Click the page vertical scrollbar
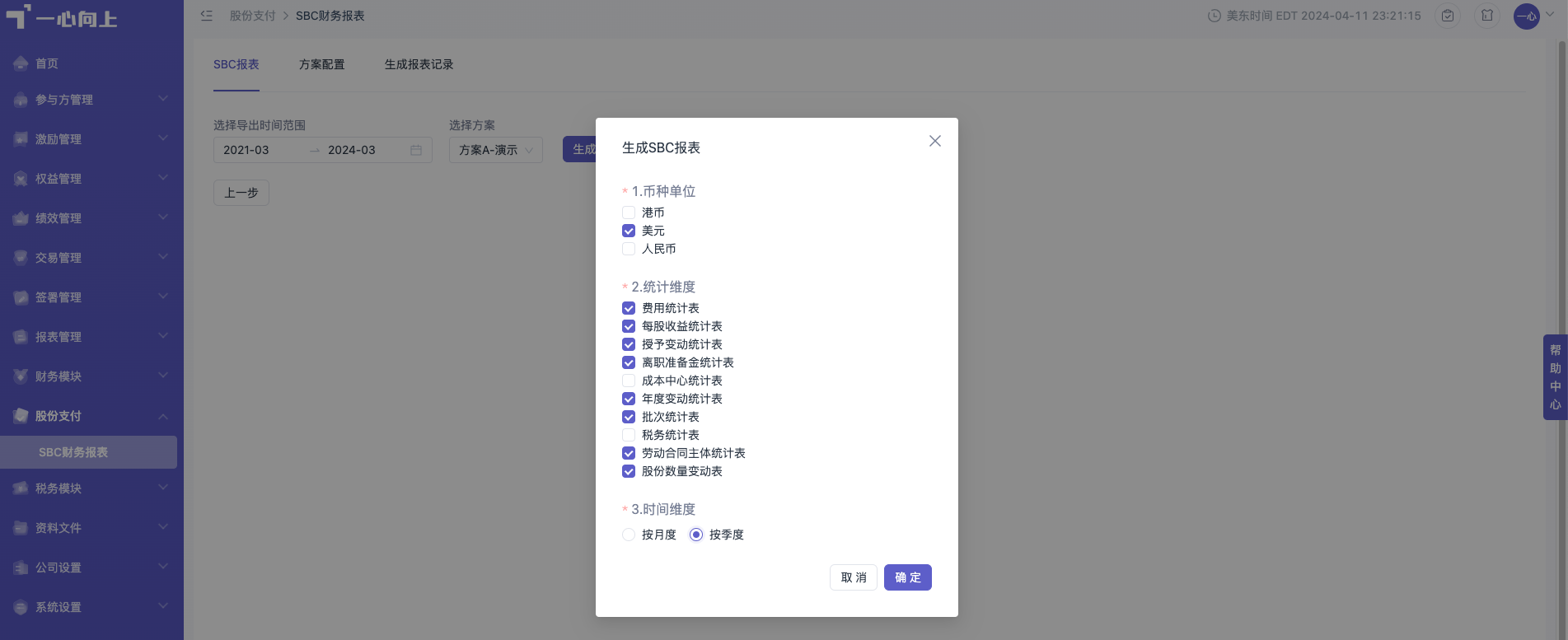1568x640 pixels. (x=1562, y=339)
